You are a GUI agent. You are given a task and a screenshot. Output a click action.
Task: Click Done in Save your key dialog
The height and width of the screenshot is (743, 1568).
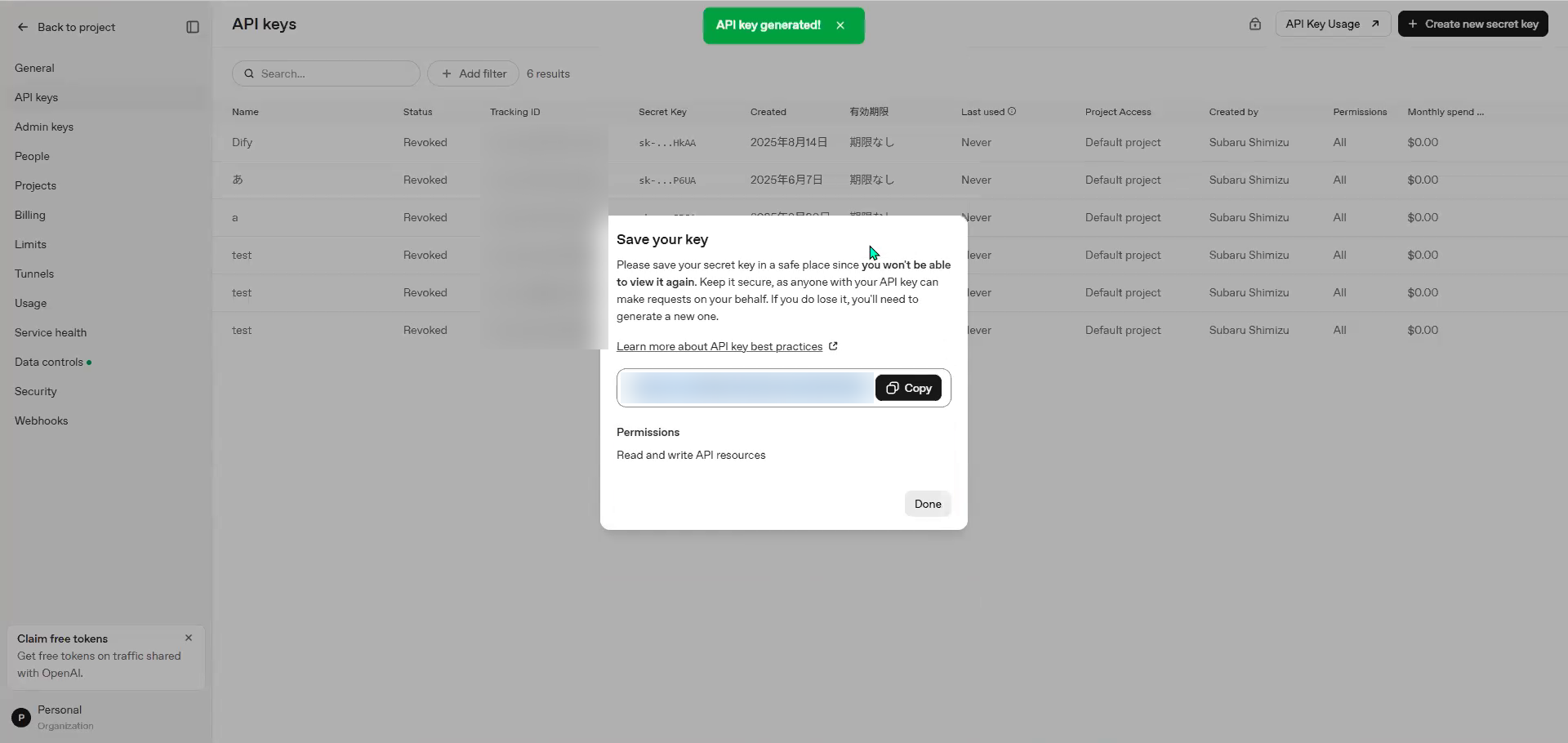[928, 504]
